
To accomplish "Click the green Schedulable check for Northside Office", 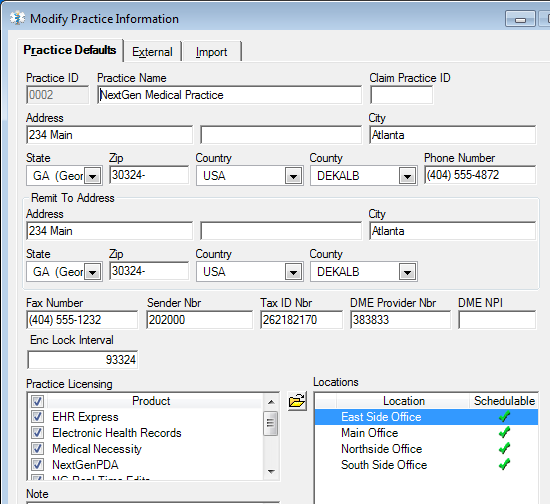I will [x=504, y=449].
